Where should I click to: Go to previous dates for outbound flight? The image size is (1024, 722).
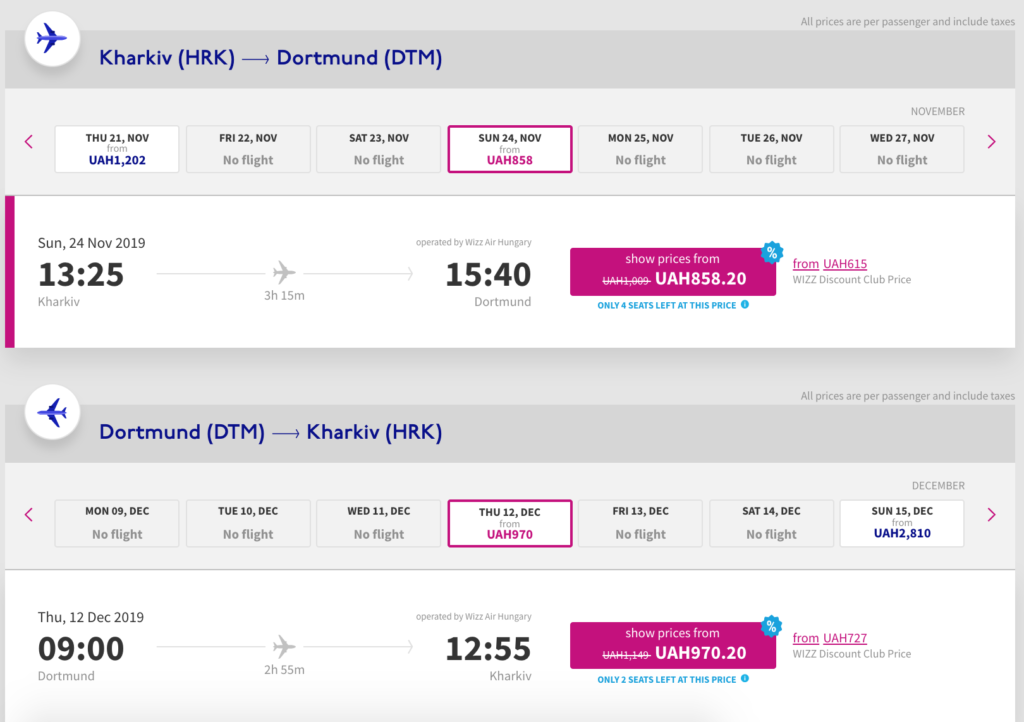(29, 142)
